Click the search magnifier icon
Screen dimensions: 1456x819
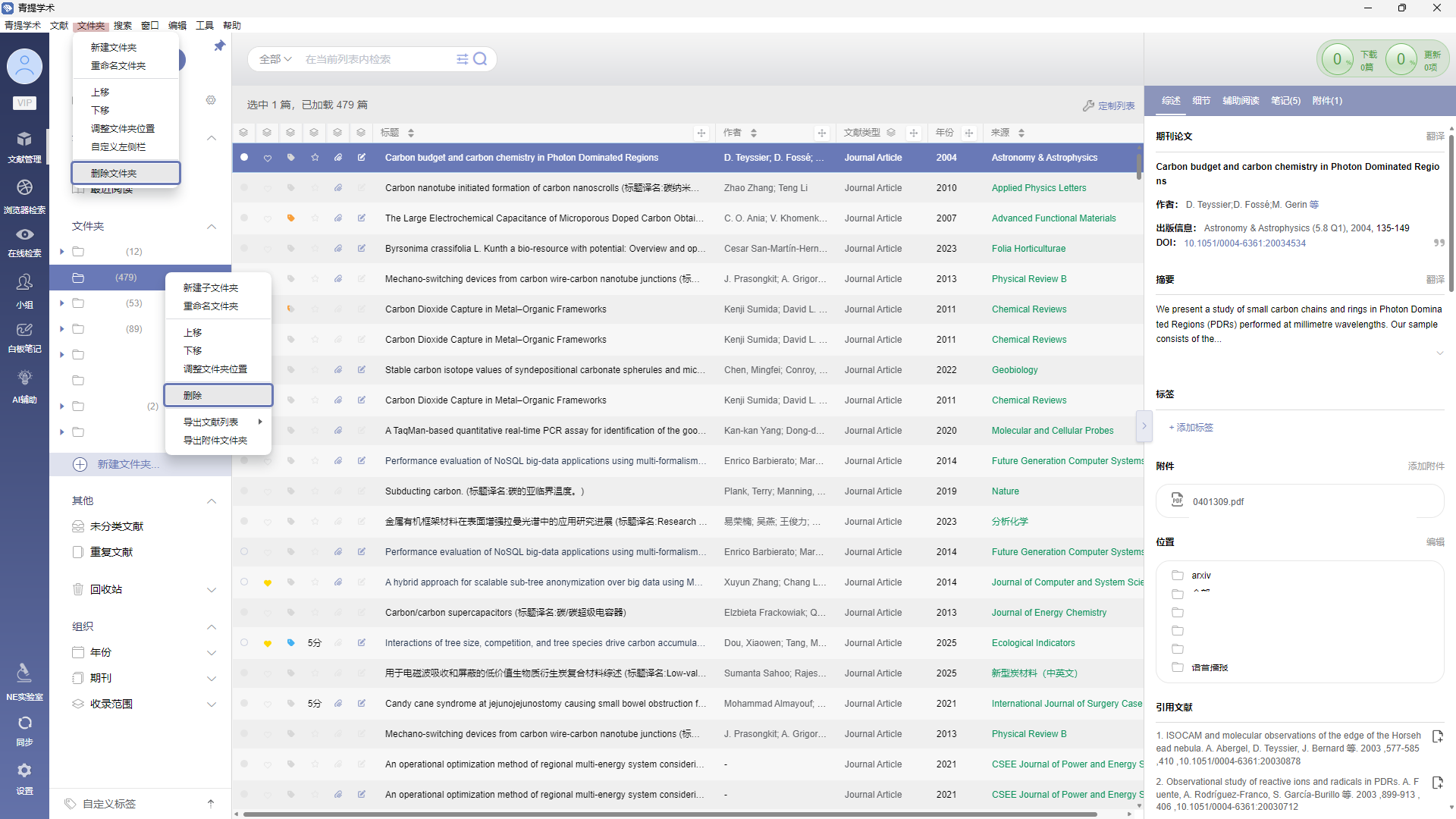[x=480, y=59]
